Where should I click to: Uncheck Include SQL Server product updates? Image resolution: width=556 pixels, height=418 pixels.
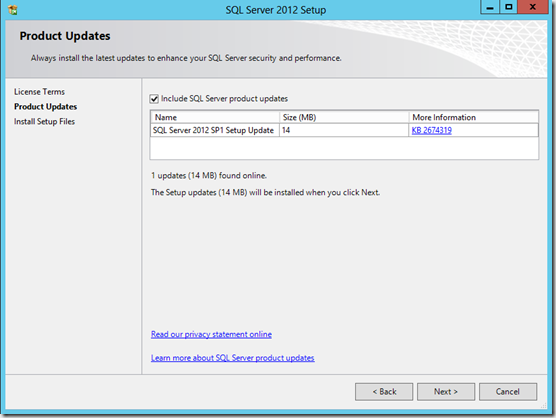154,99
